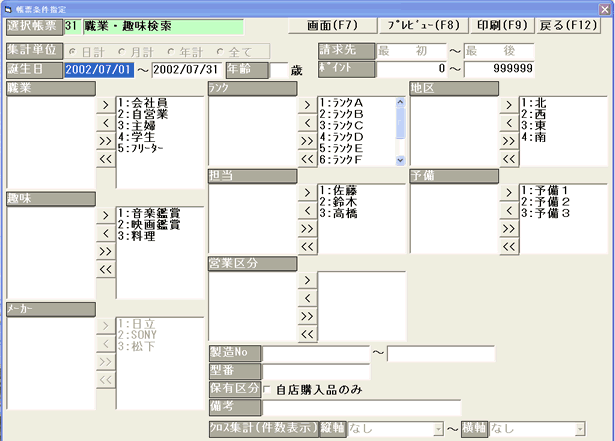Click the move-right arrow beside 趣味 list
Image resolution: width=615 pixels, height=441 pixels.
tap(105, 214)
